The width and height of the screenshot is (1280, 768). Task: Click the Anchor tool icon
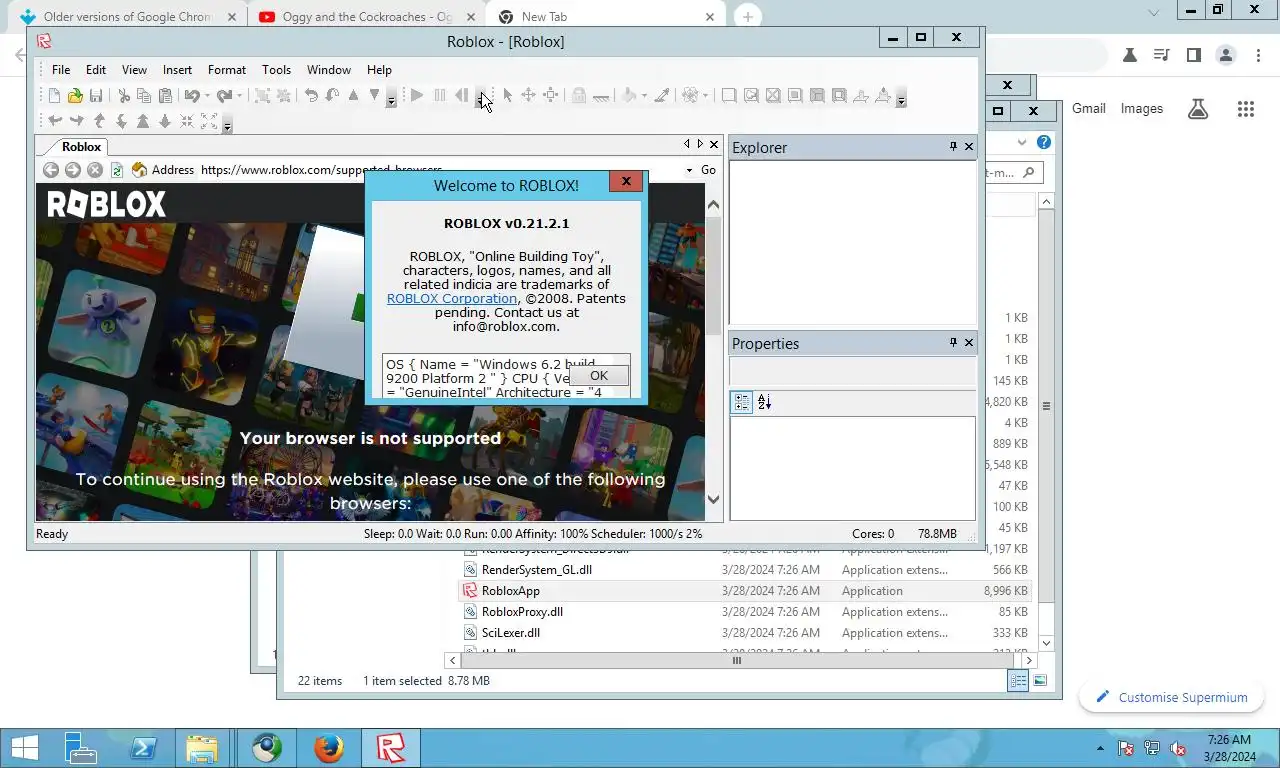tap(600, 97)
